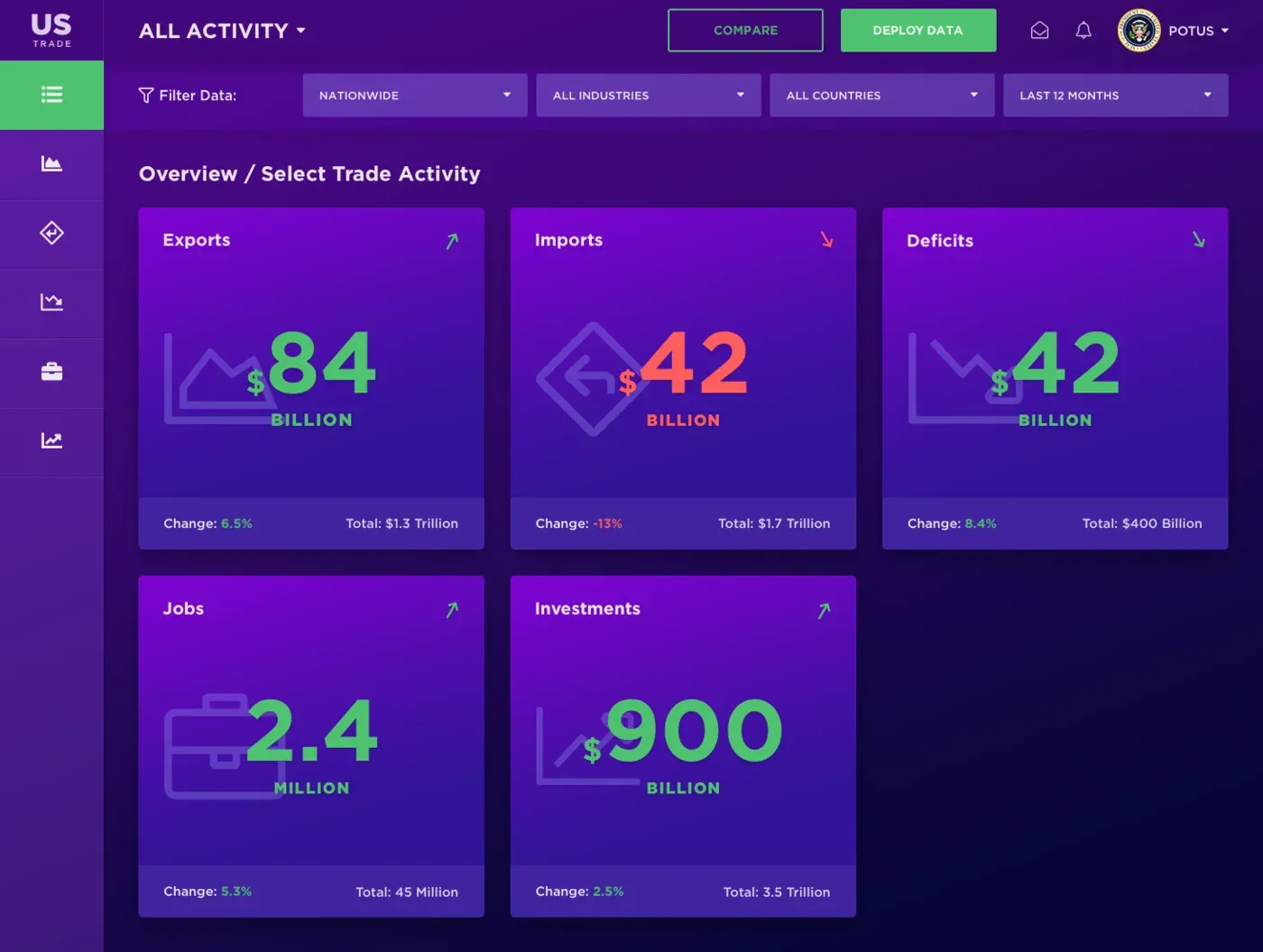Image resolution: width=1263 pixels, height=952 pixels.
Task: Click the Deploy Data button
Action: click(918, 31)
